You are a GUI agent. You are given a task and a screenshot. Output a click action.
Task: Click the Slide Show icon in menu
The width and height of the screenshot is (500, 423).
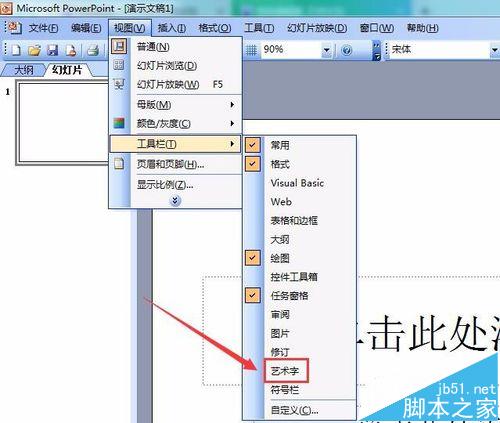coord(119,84)
